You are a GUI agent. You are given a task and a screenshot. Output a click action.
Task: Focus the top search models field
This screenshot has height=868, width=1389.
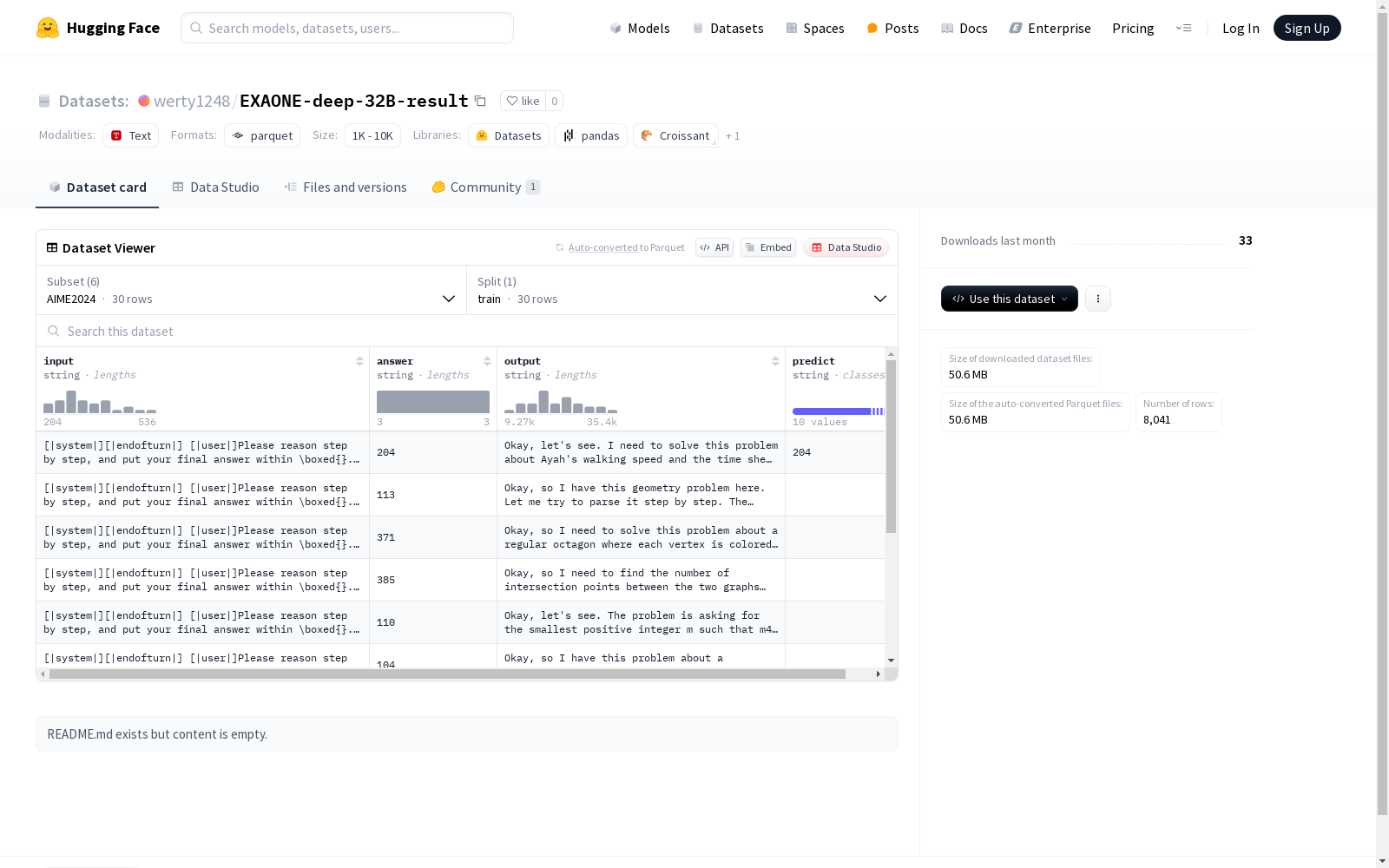[x=347, y=28]
